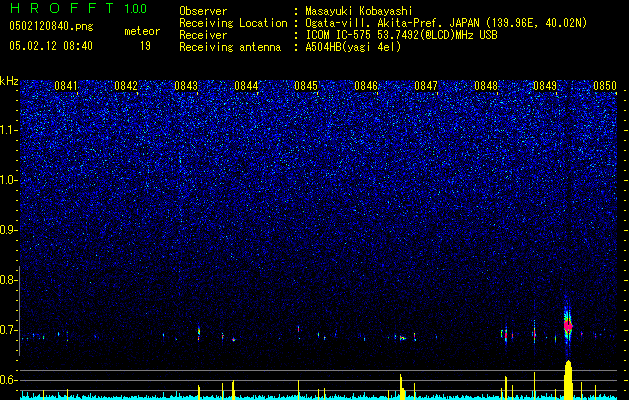Click the HROFFT 1.0.0 title text
Viewport: 629px width, 400px height.
pyautogui.click(x=78, y=8)
